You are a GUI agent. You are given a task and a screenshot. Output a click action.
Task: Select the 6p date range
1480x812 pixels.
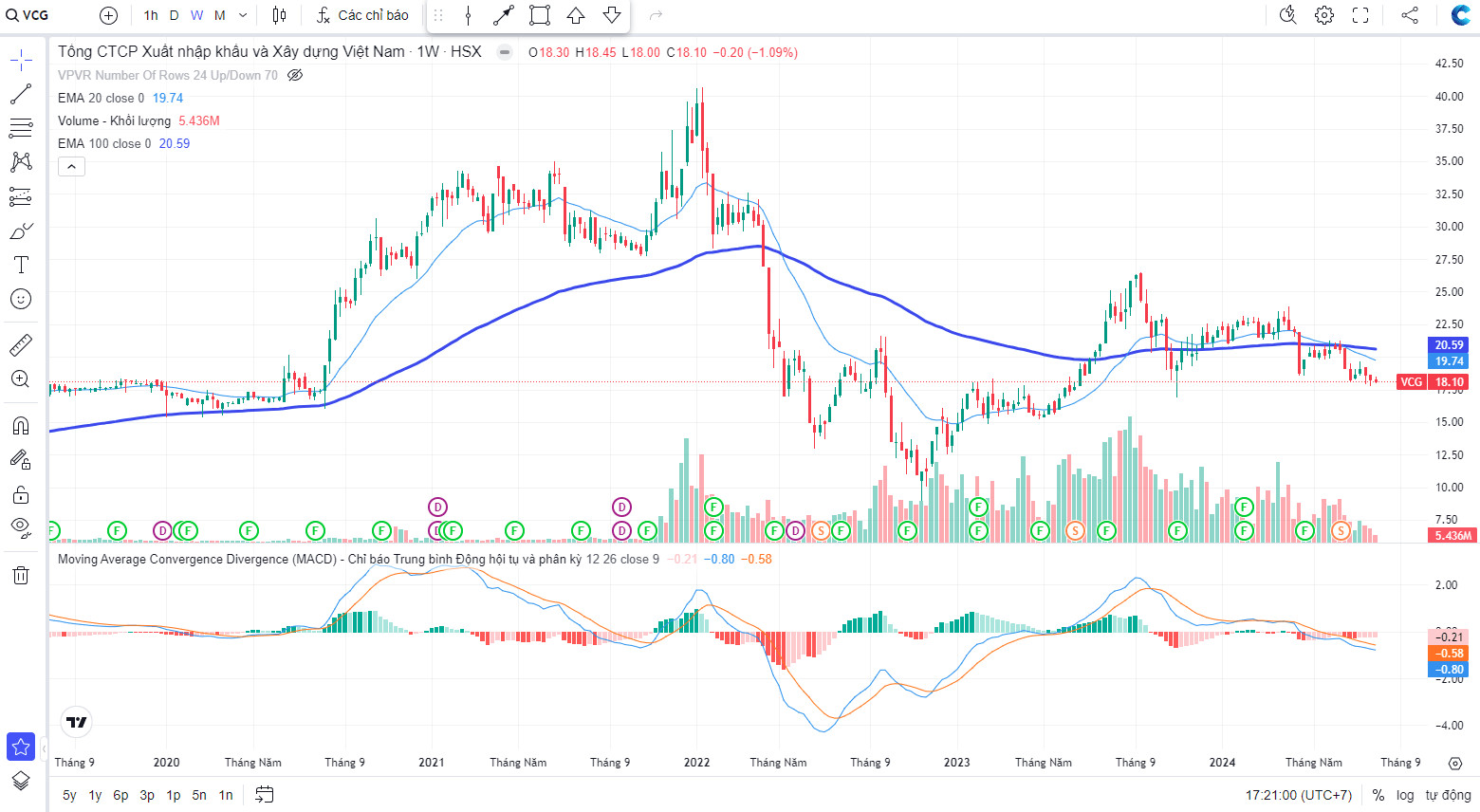pos(120,795)
